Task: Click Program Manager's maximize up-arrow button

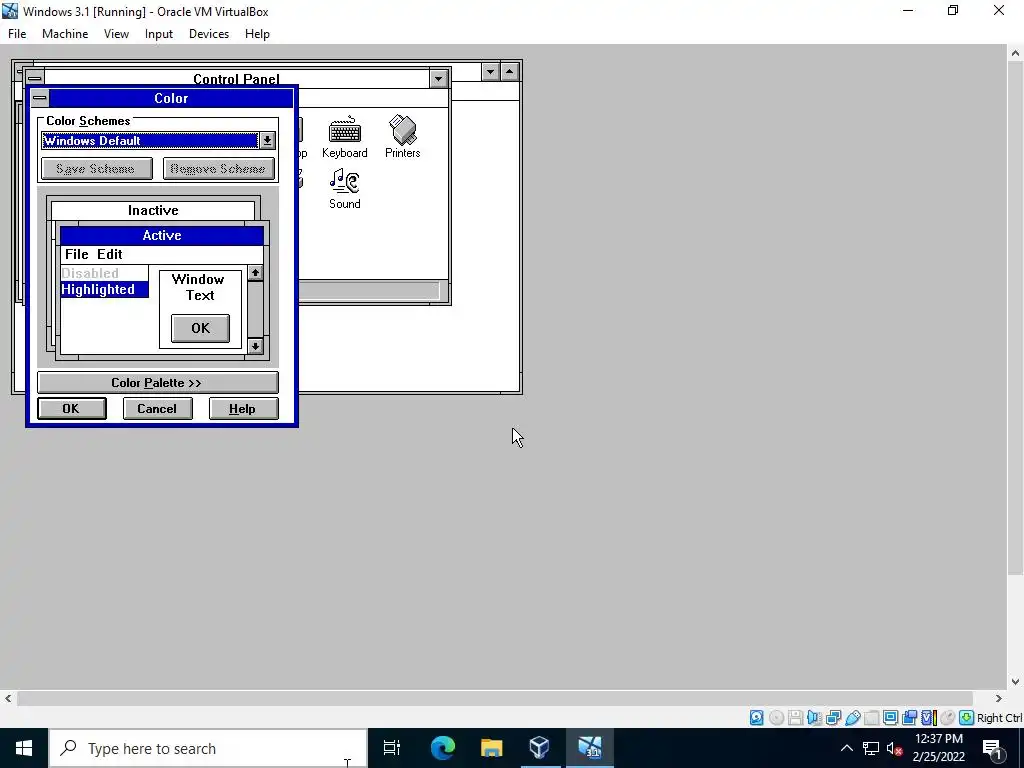Action: click(x=509, y=71)
